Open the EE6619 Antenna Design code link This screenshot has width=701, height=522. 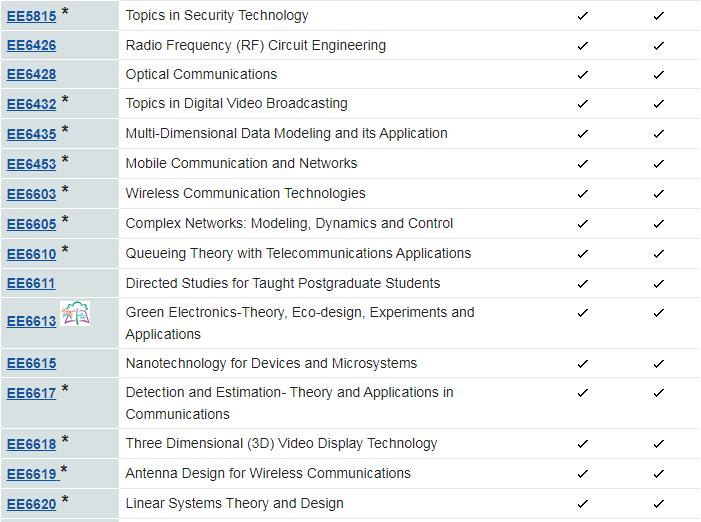coord(33,474)
